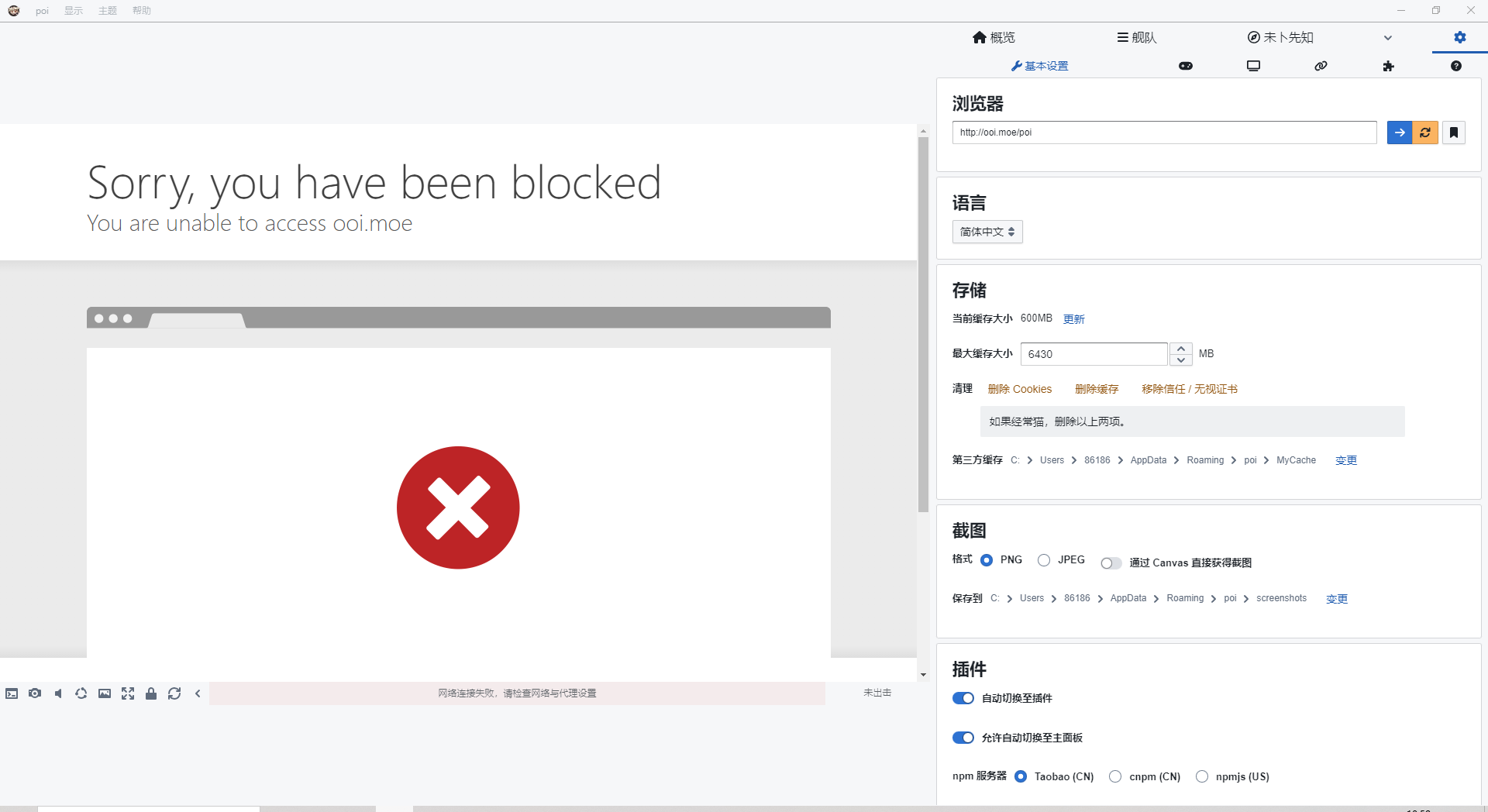Open the poi menu
Viewport: 1488px width, 812px height.
tap(42, 11)
